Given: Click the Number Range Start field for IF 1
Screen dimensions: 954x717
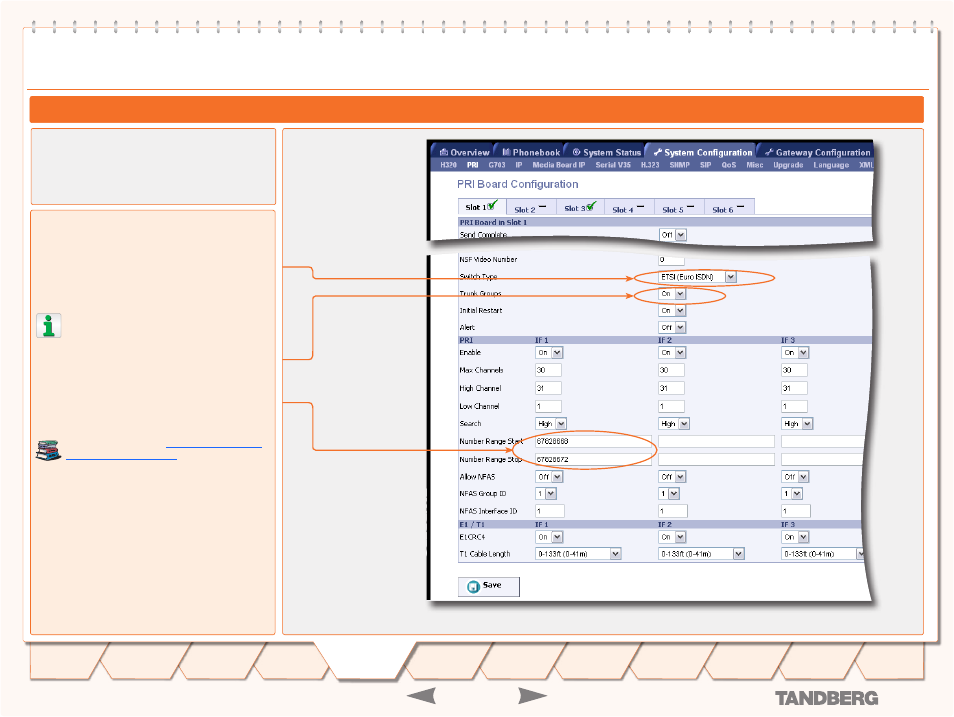Looking at the screenshot, I should [593, 442].
